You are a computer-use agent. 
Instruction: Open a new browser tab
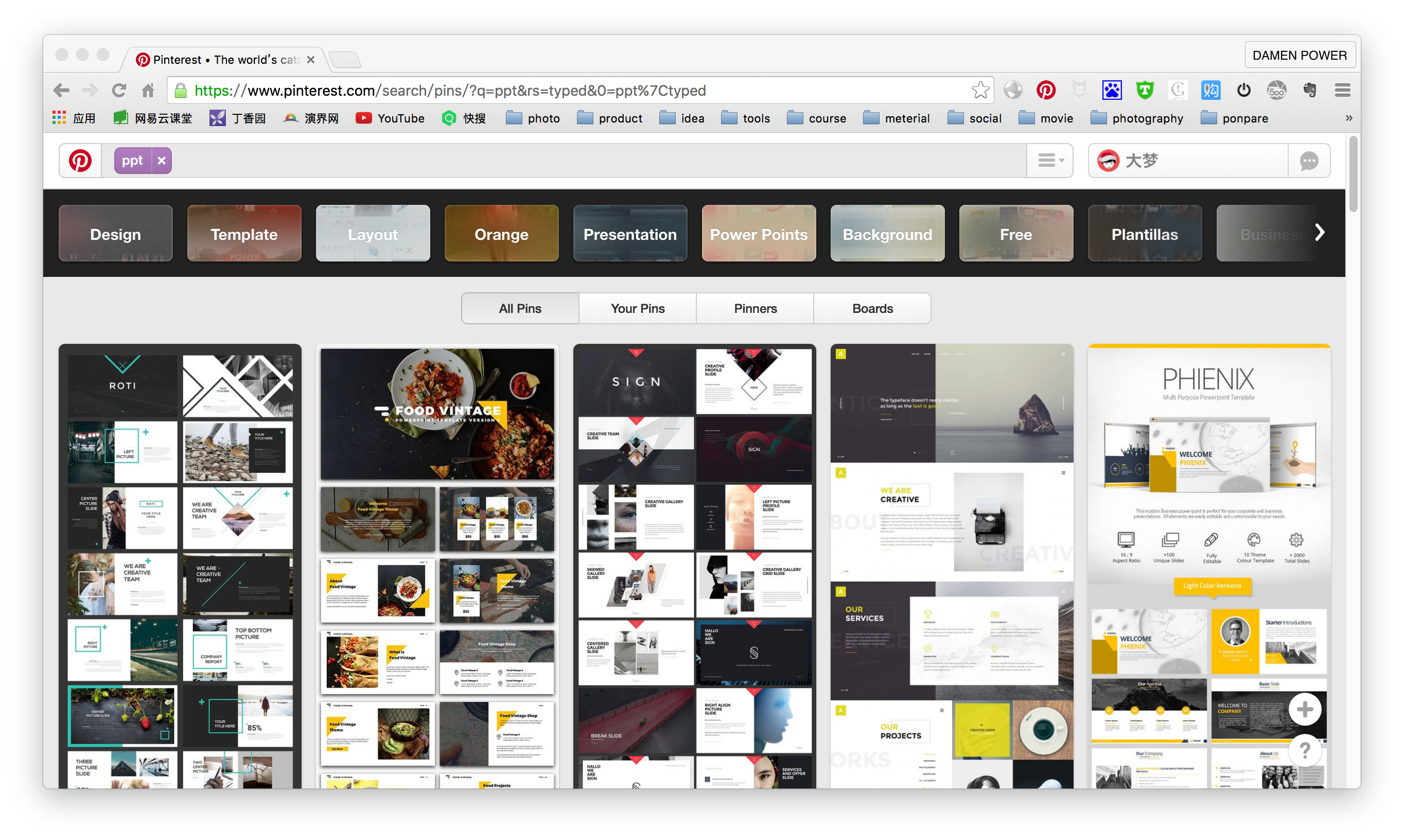[x=345, y=59]
